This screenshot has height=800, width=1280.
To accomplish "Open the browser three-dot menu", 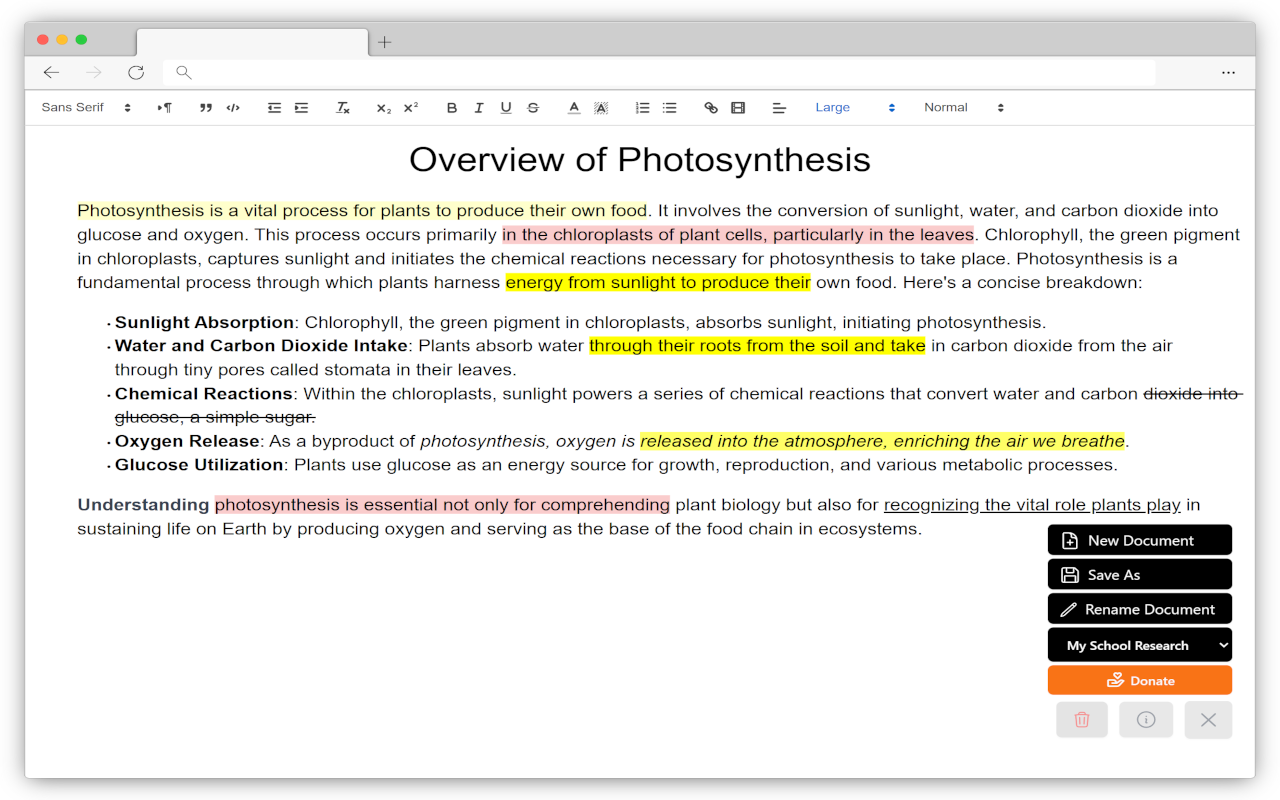I will (x=1228, y=72).
